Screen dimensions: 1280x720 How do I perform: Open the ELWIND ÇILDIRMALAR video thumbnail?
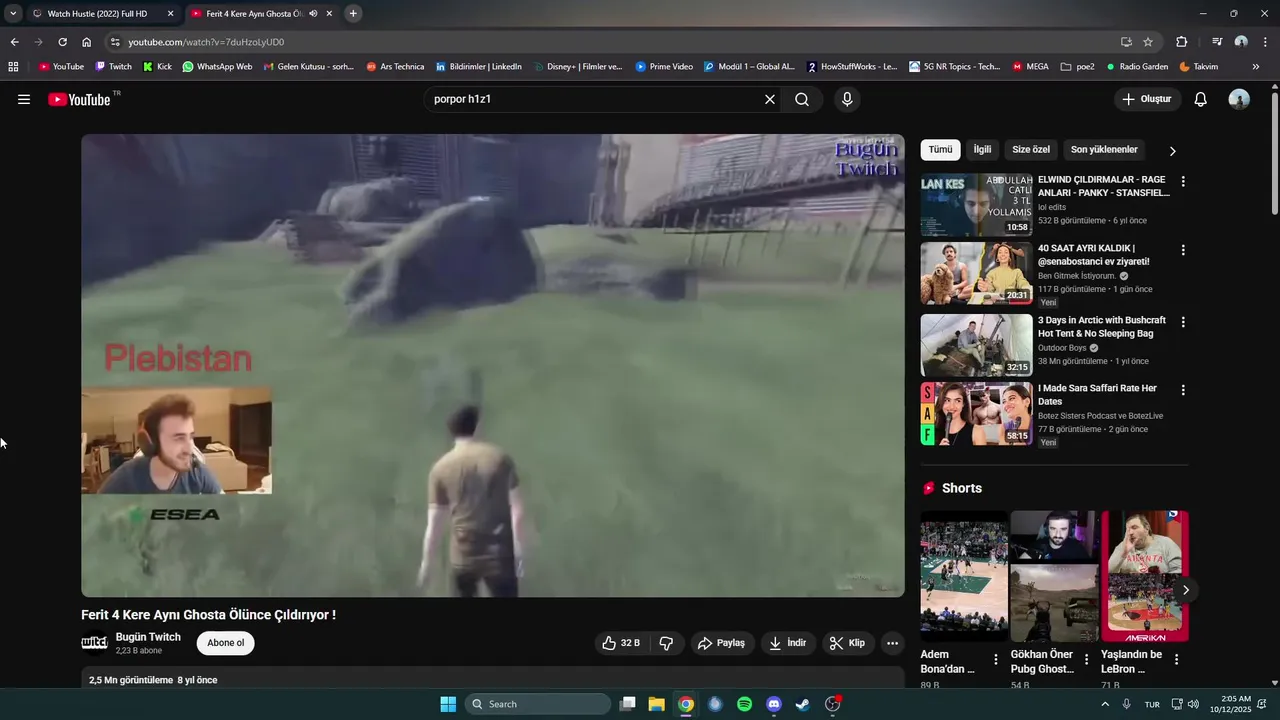(976, 205)
